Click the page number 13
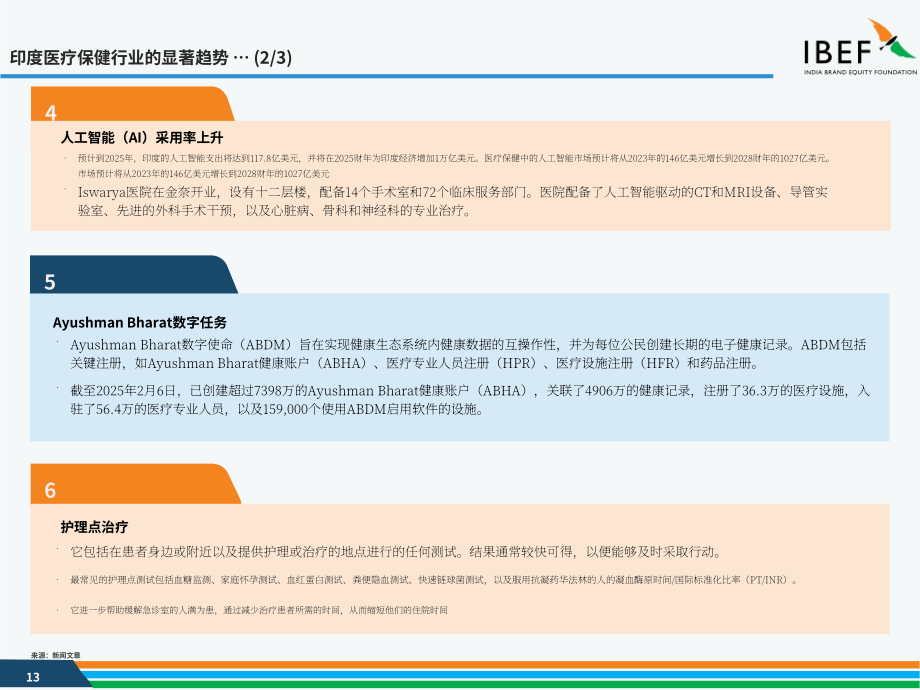Viewport: 920px width, 690px height. [x=33, y=677]
